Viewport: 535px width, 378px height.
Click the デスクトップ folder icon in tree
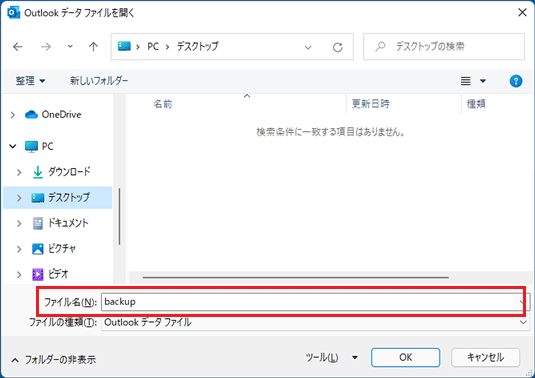coord(38,198)
